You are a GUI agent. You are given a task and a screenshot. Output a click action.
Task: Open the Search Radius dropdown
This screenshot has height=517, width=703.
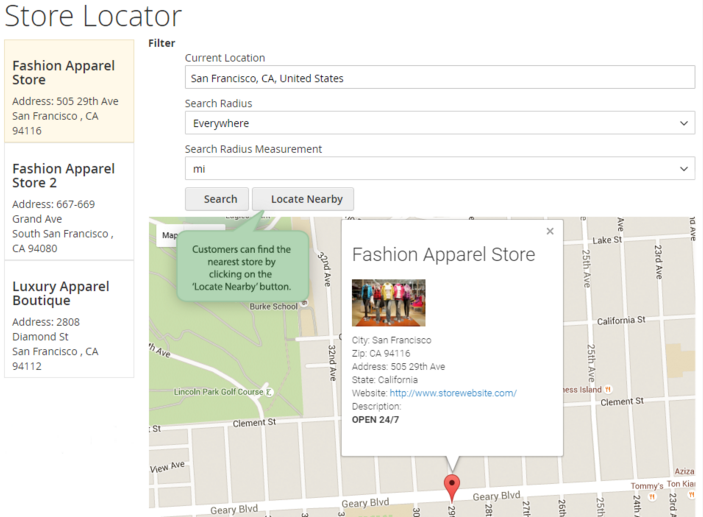tap(439, 124)
